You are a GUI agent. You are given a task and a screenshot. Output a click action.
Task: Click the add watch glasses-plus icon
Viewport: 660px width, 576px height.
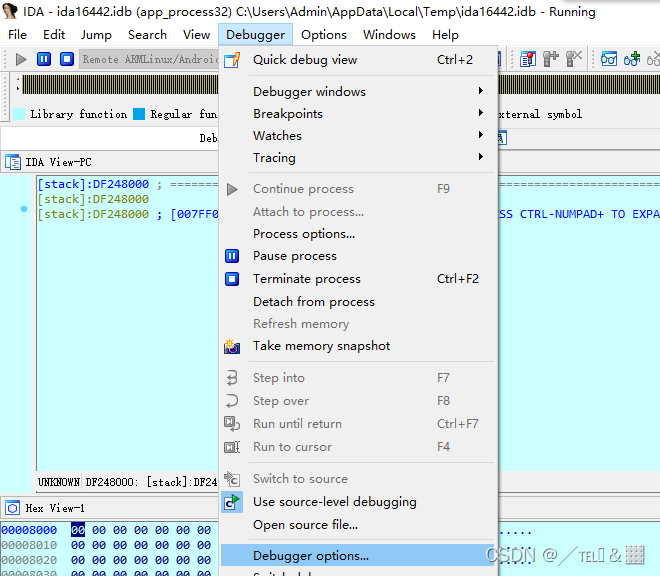pos(632,59)
